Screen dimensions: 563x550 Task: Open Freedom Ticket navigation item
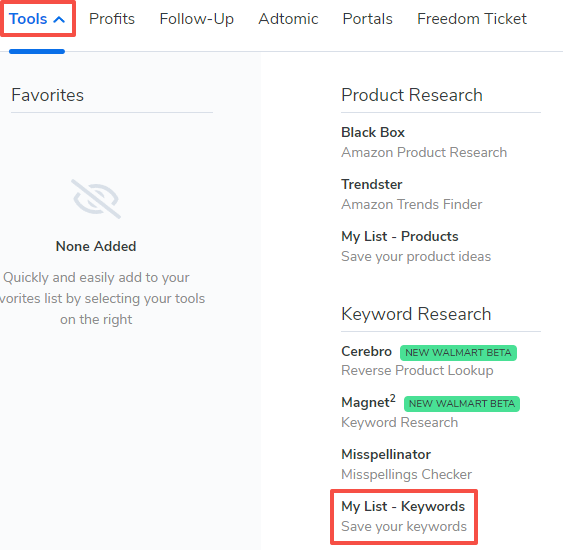[x=471, y=19]
